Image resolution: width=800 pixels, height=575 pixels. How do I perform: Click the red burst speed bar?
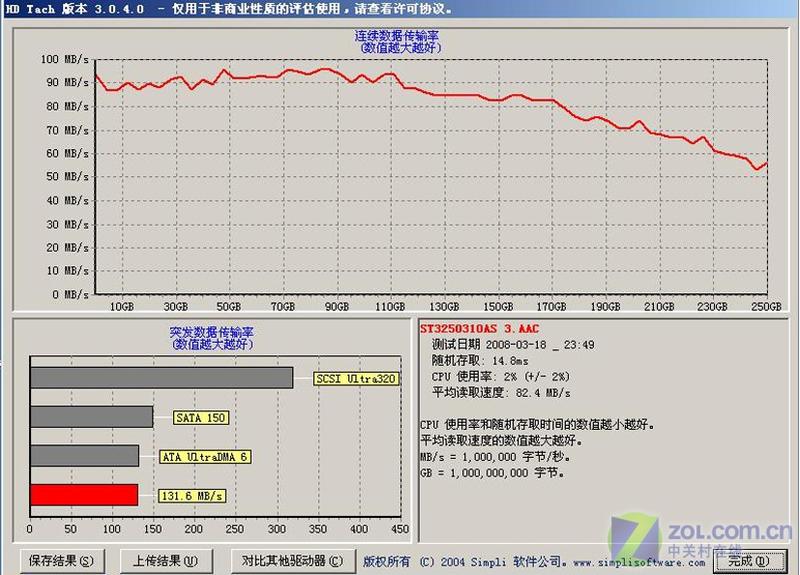click(x=84, y=495)
